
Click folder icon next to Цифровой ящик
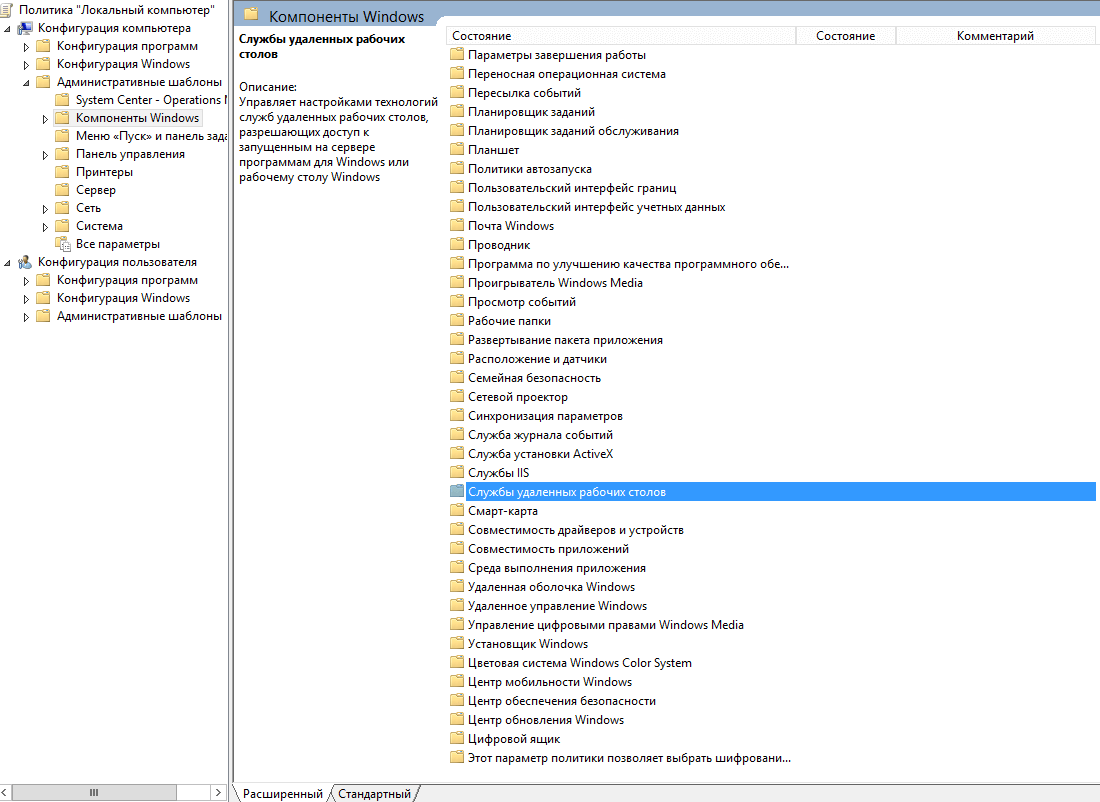457,738
